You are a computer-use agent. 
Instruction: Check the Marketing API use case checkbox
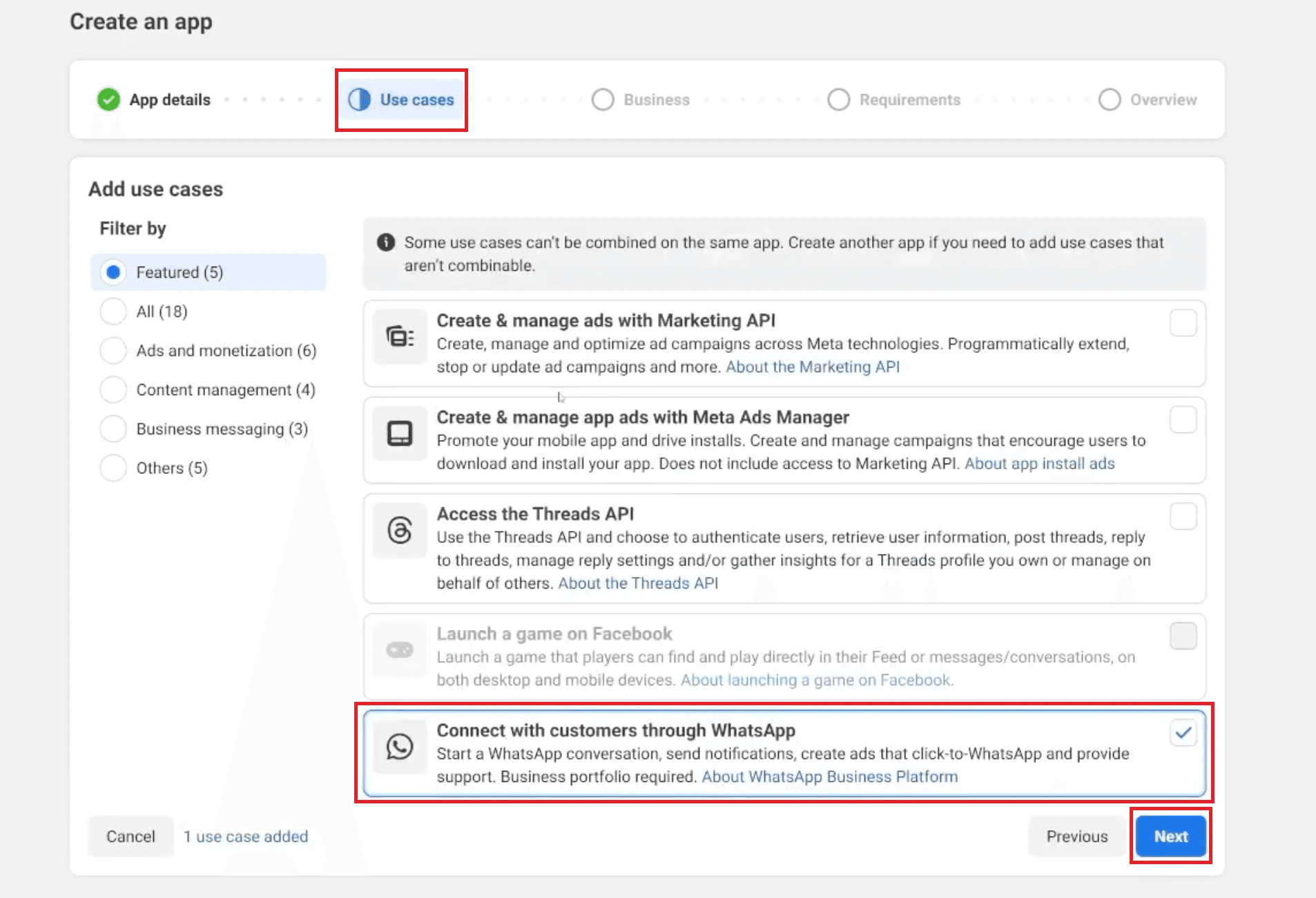pos(1183,323)
